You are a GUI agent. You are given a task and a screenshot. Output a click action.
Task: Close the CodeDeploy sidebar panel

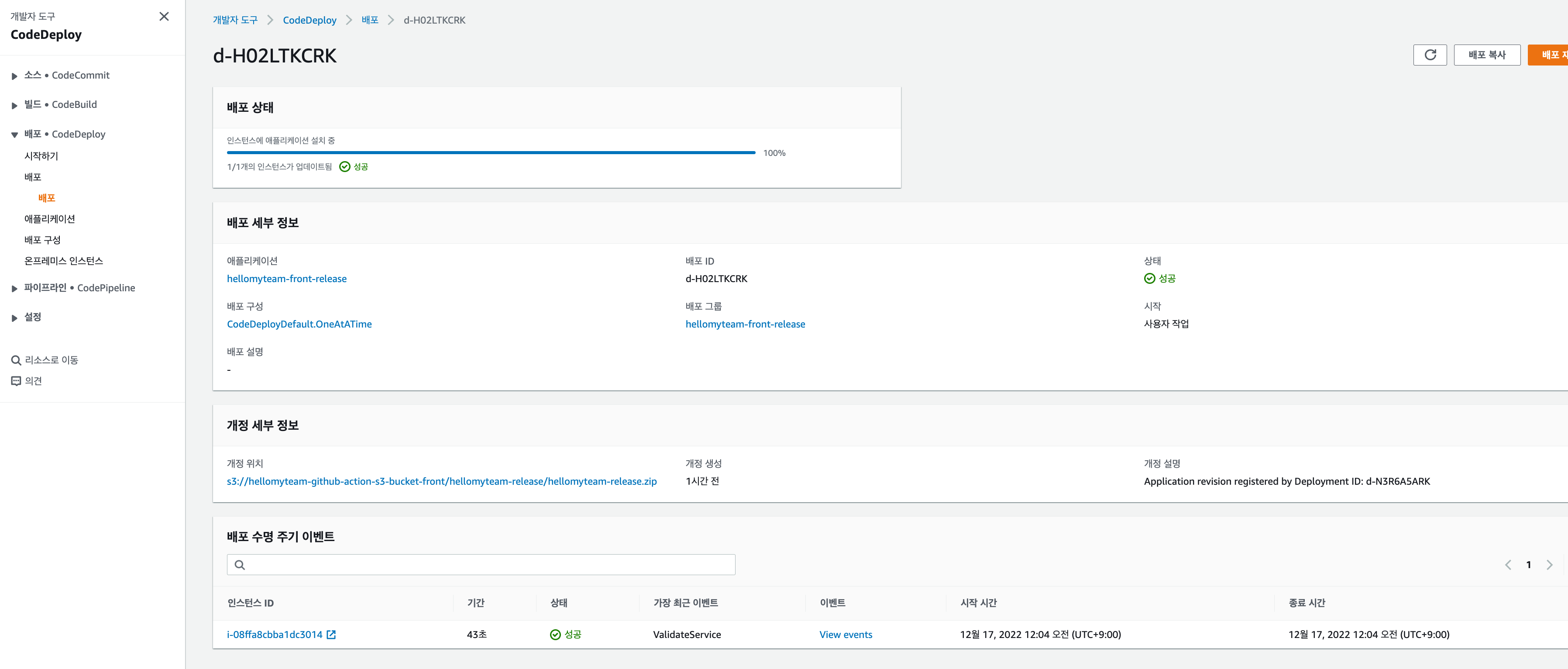(x=164, y=17)
